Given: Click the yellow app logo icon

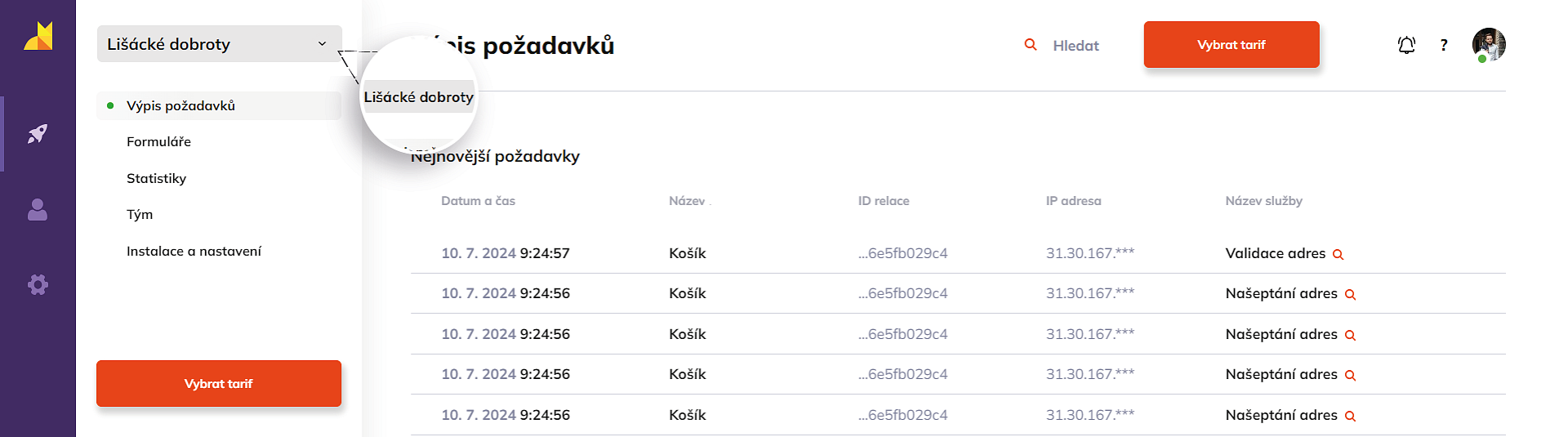Looking at the screenshot, I should click(x=38, y=37).
